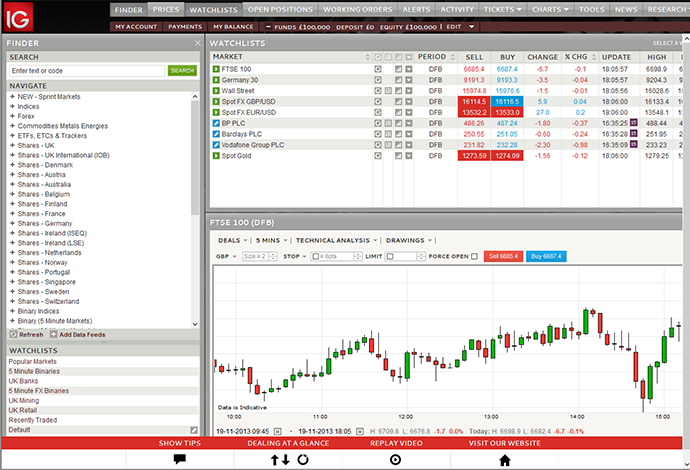Open chart icon for Spot FX EUR/USD

point(398,113)
